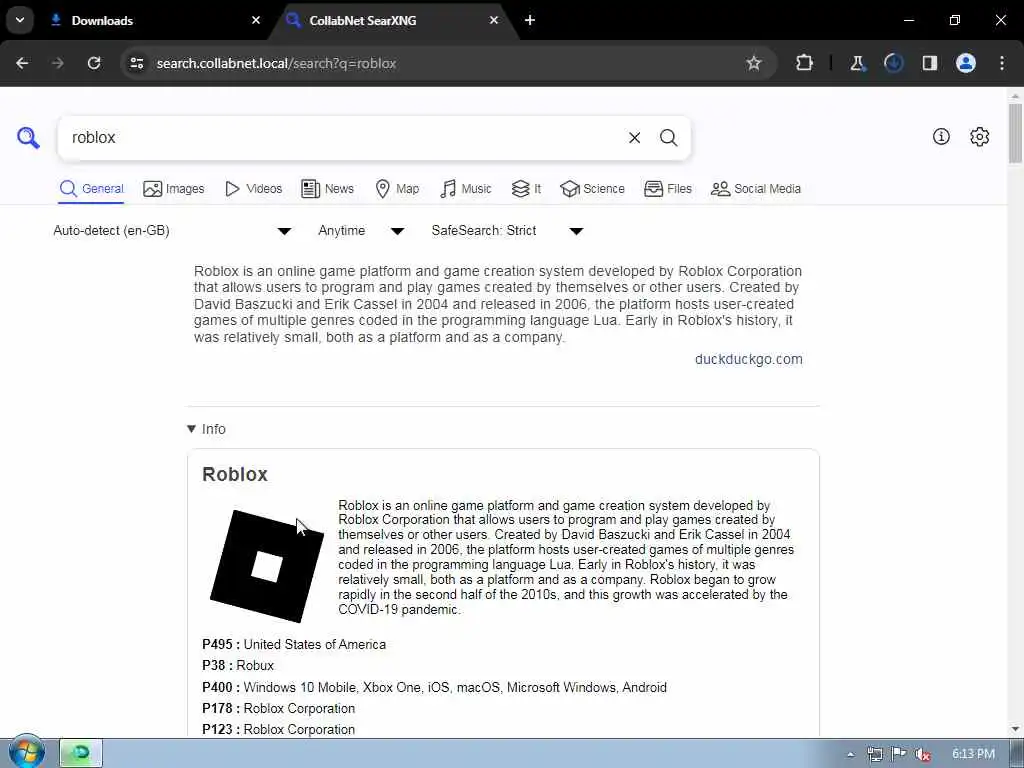Collapse the Info section

coord(206,429)
